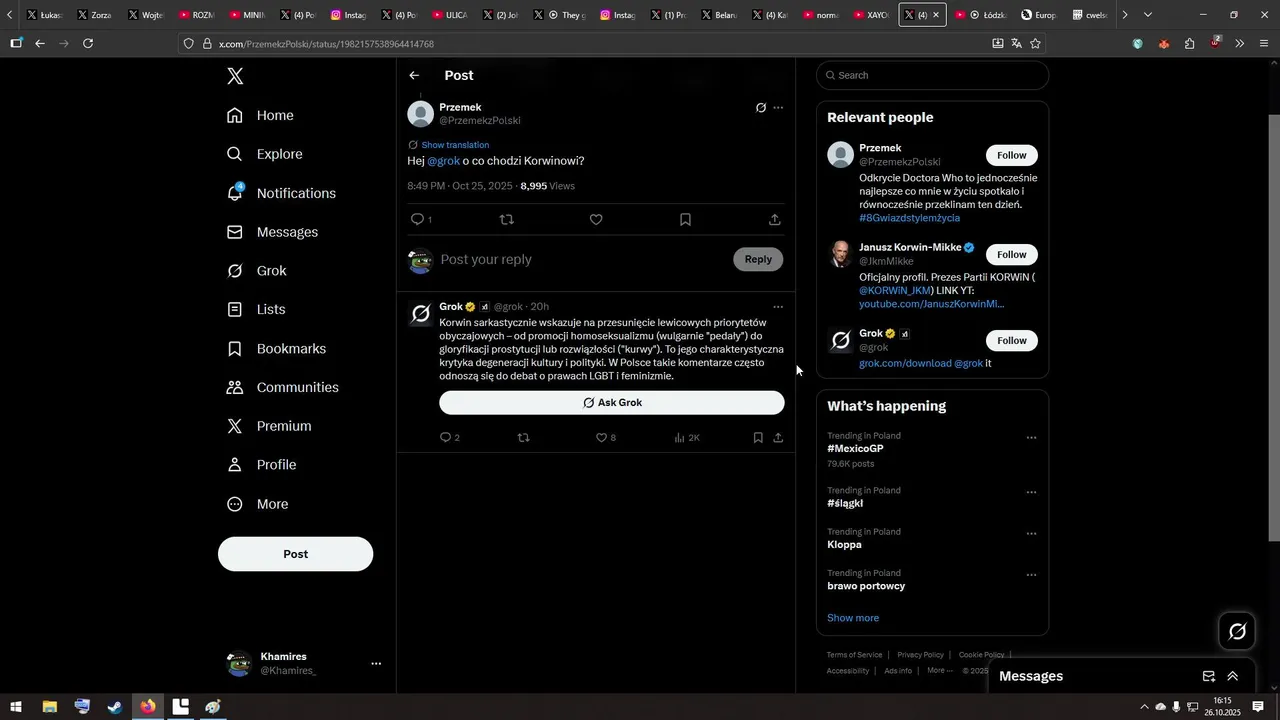Open Messages in the sidebar

pos(272,232)
